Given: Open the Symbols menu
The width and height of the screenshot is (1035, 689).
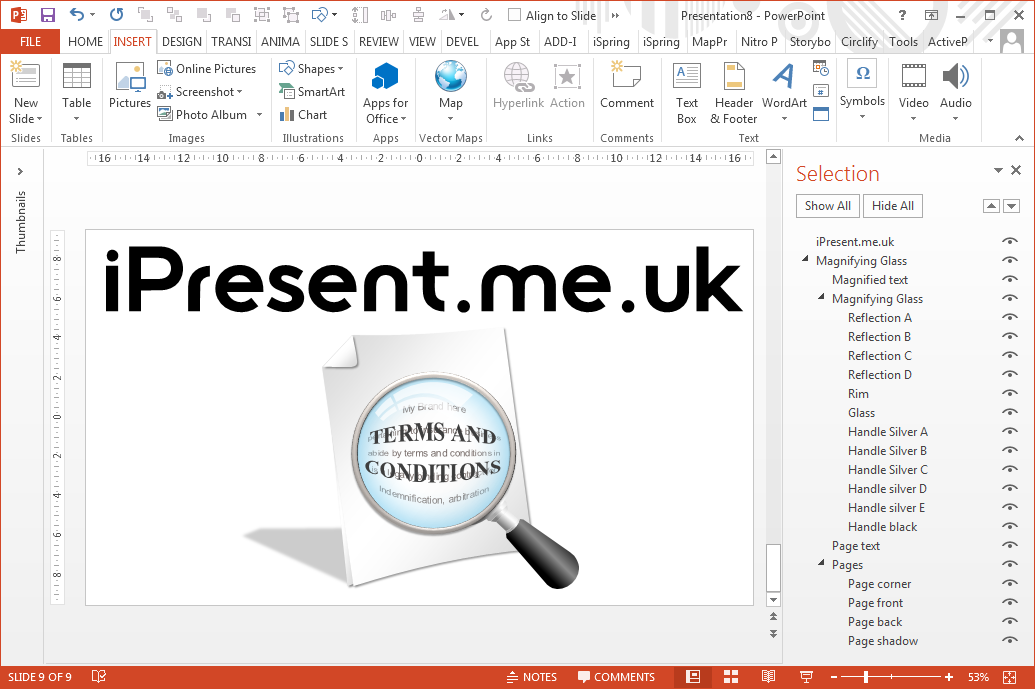Looking at the screenshot, I should click(x=862, y=91).
